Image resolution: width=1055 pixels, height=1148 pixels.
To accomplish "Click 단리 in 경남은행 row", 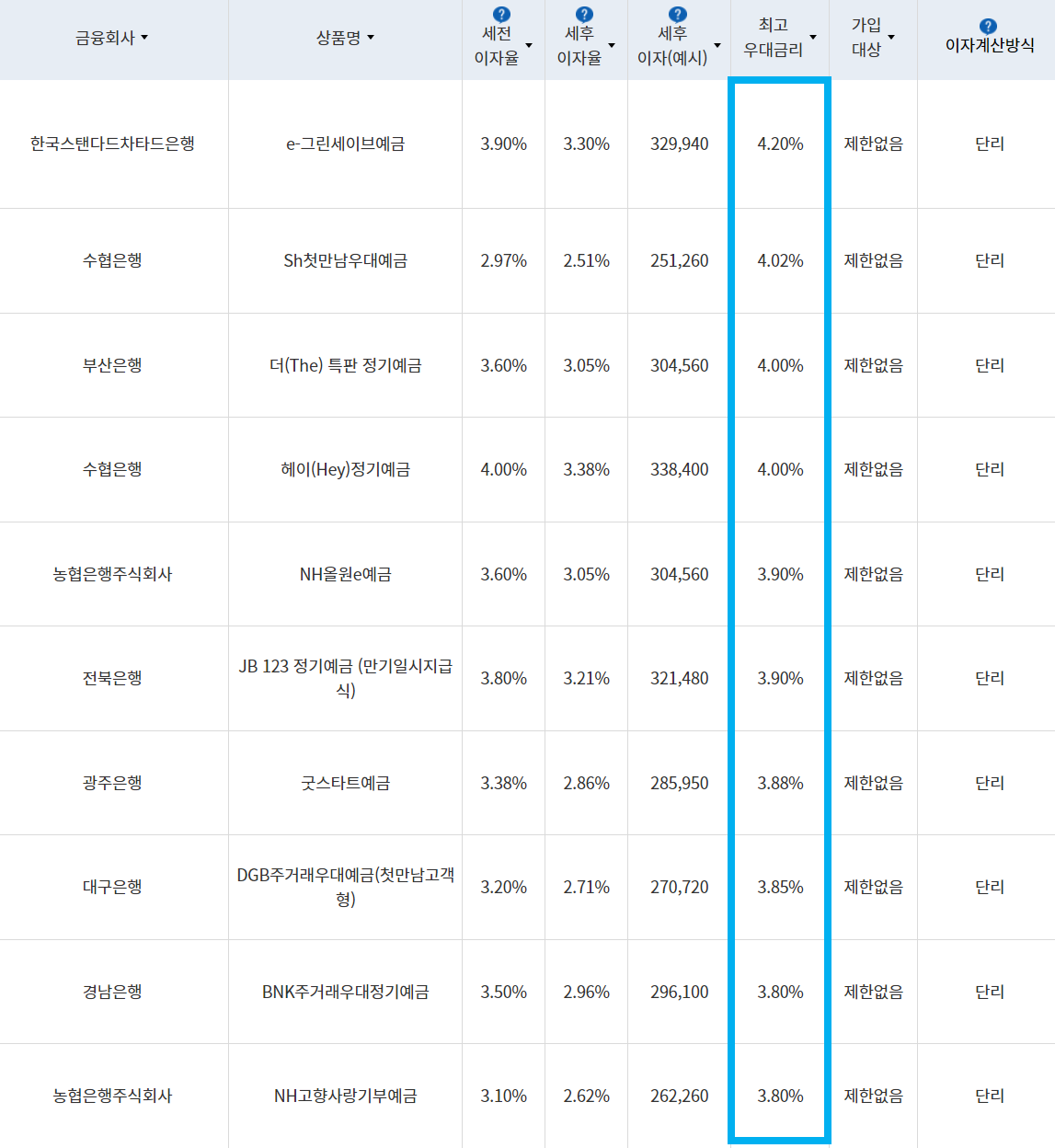I will click(x=990, y=992).
